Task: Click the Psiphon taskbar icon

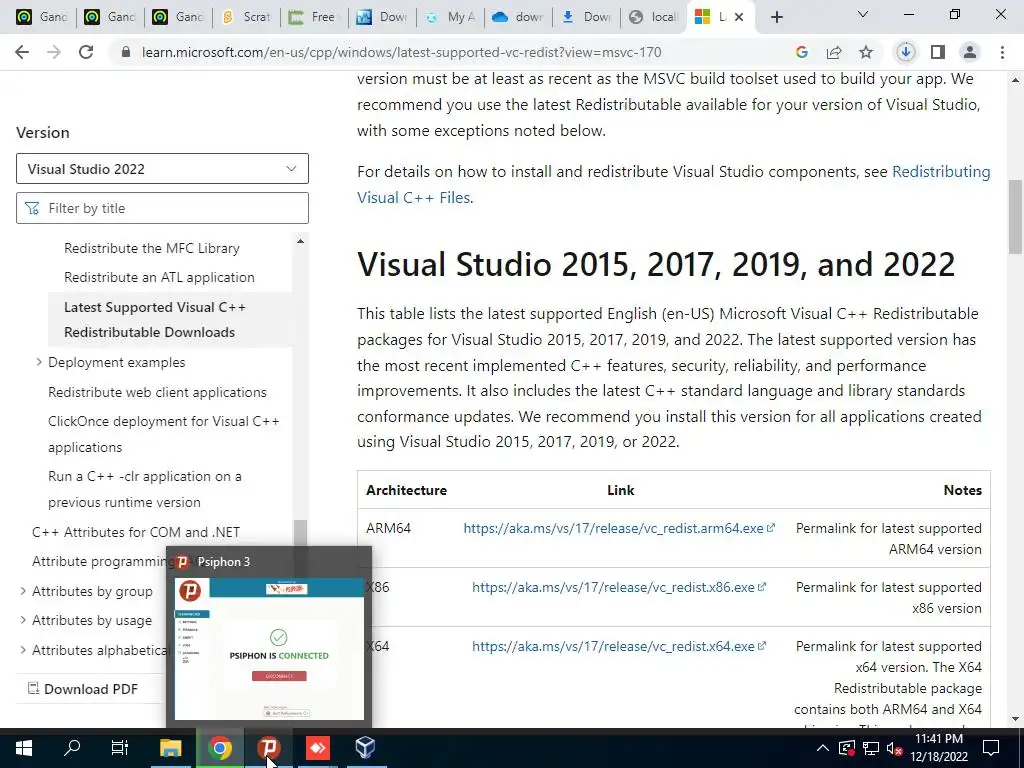Action: [x=268, y=748]
